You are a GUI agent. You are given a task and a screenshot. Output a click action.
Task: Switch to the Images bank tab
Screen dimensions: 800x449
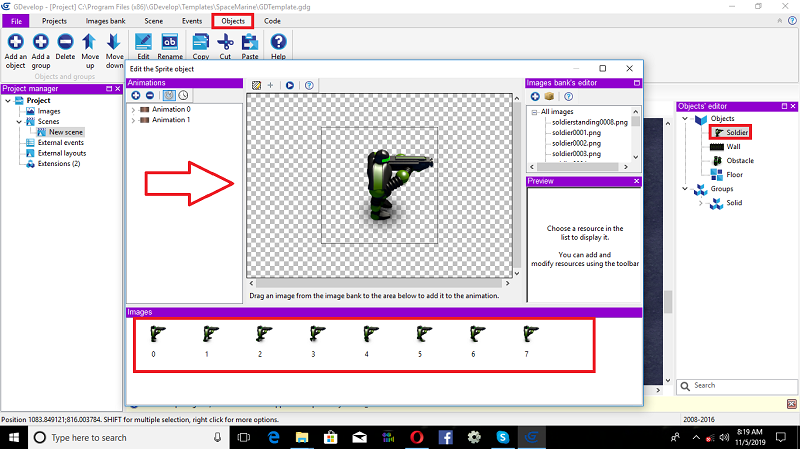click(105, 21)
